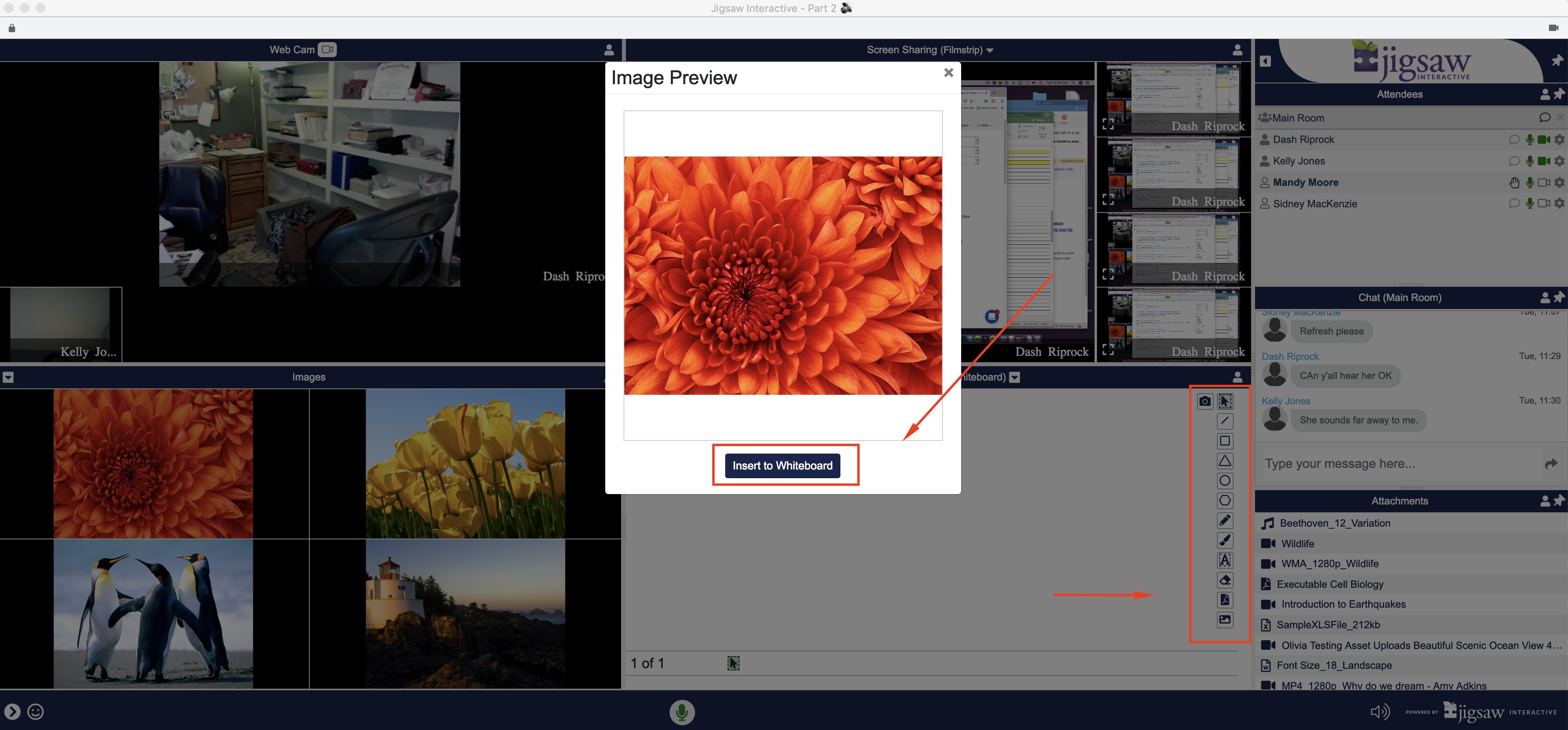The width and height of the screenshot is (1568, 730).
Task: Toggle Dash Riprock's microphone icon
Action: point(1529,139)
